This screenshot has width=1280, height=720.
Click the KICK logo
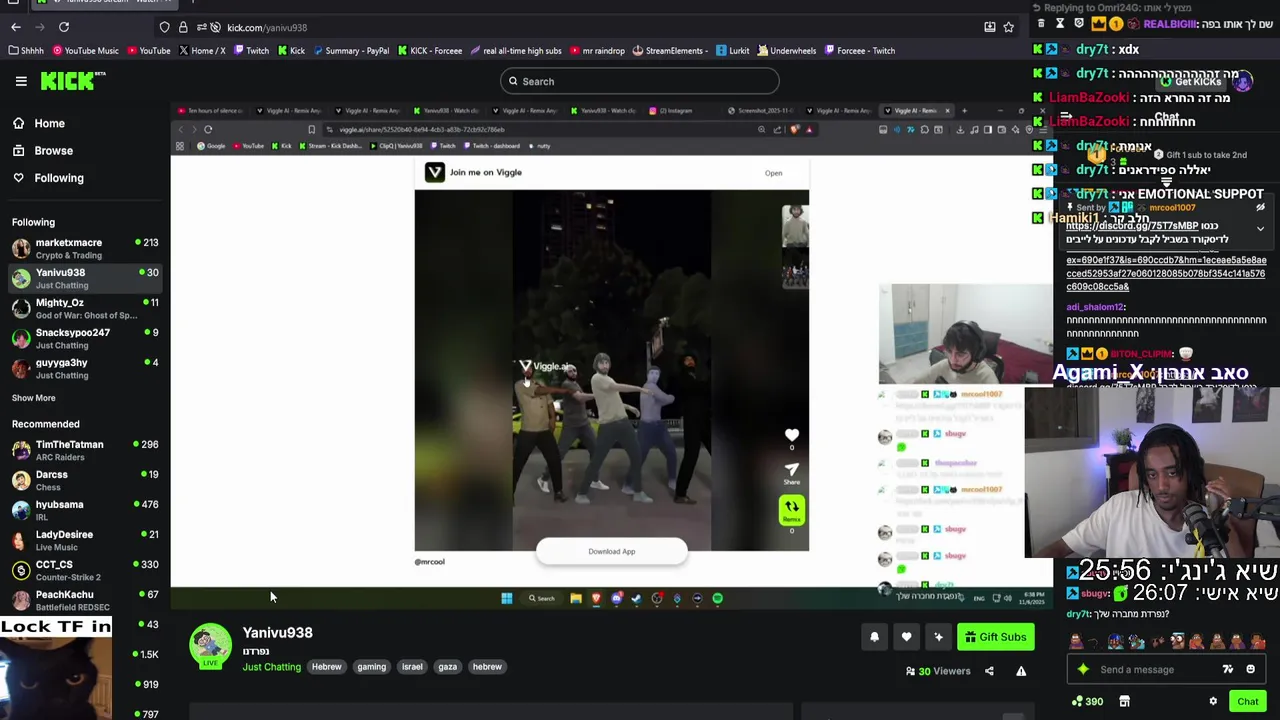click(x=72, y=81)
